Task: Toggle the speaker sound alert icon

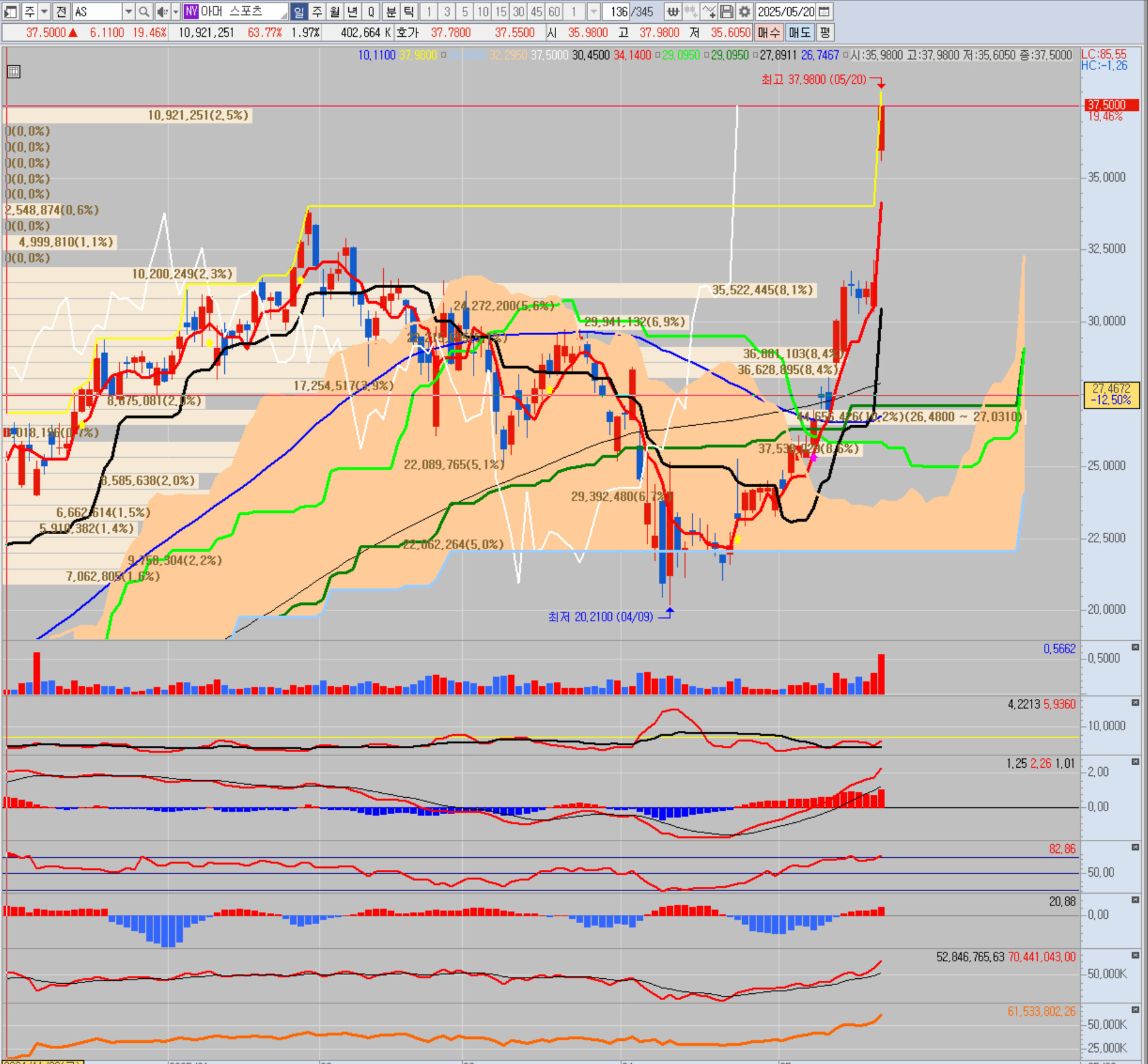Action: (x=162, y=11)
